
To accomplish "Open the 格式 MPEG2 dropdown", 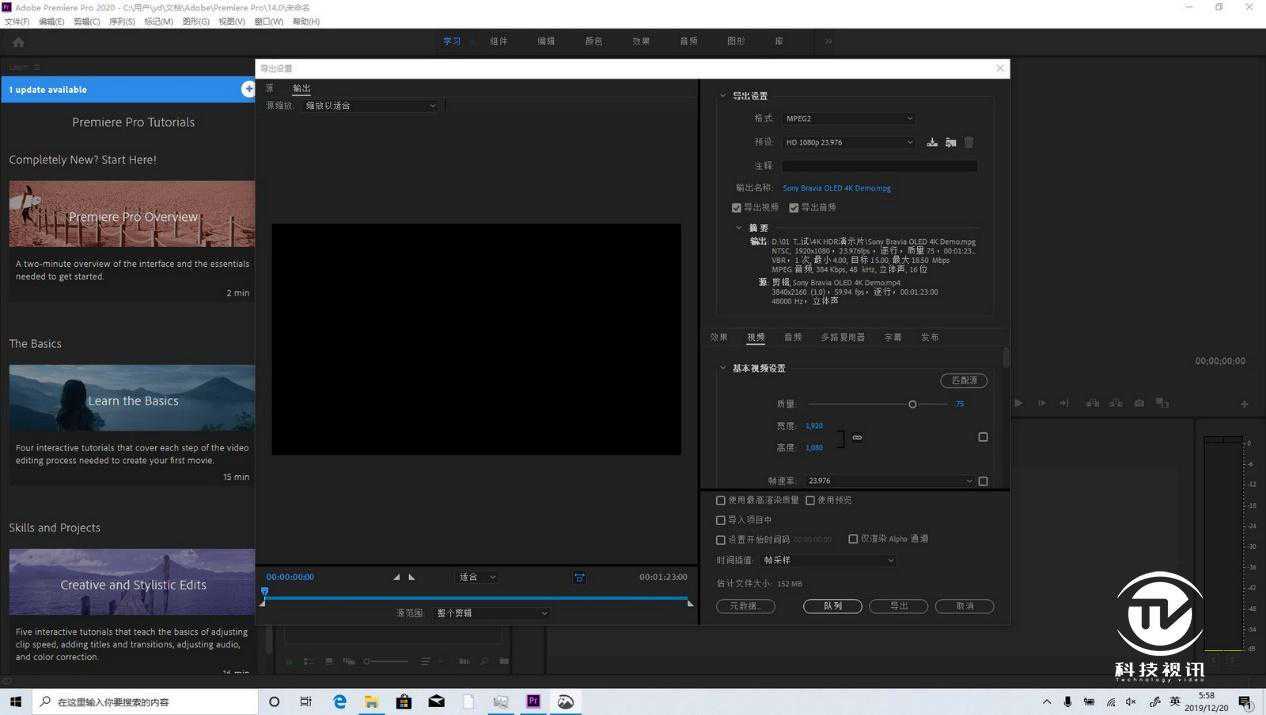I will [848, 119].
